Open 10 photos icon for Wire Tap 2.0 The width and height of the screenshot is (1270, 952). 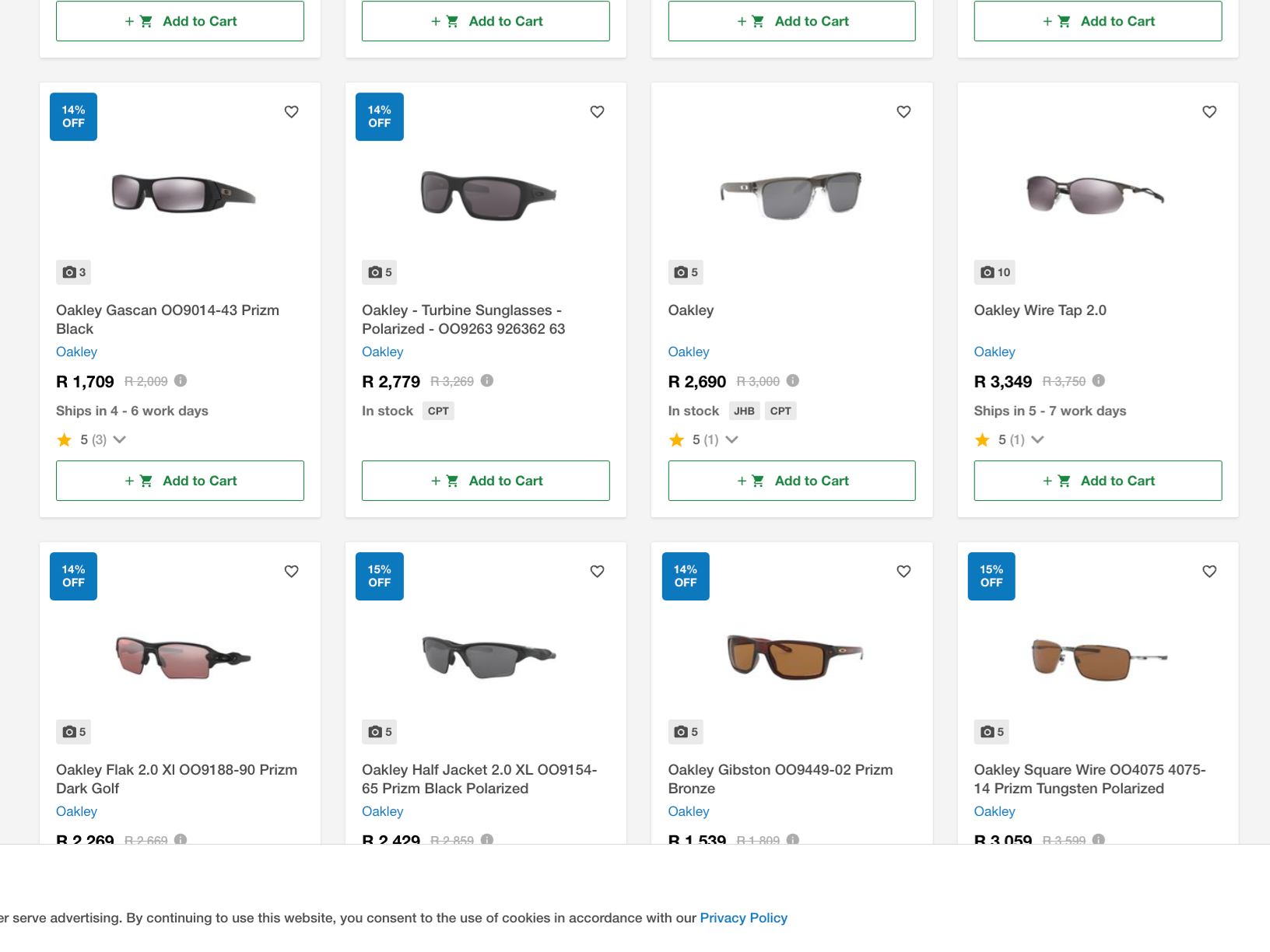click(x=995, y=272)
